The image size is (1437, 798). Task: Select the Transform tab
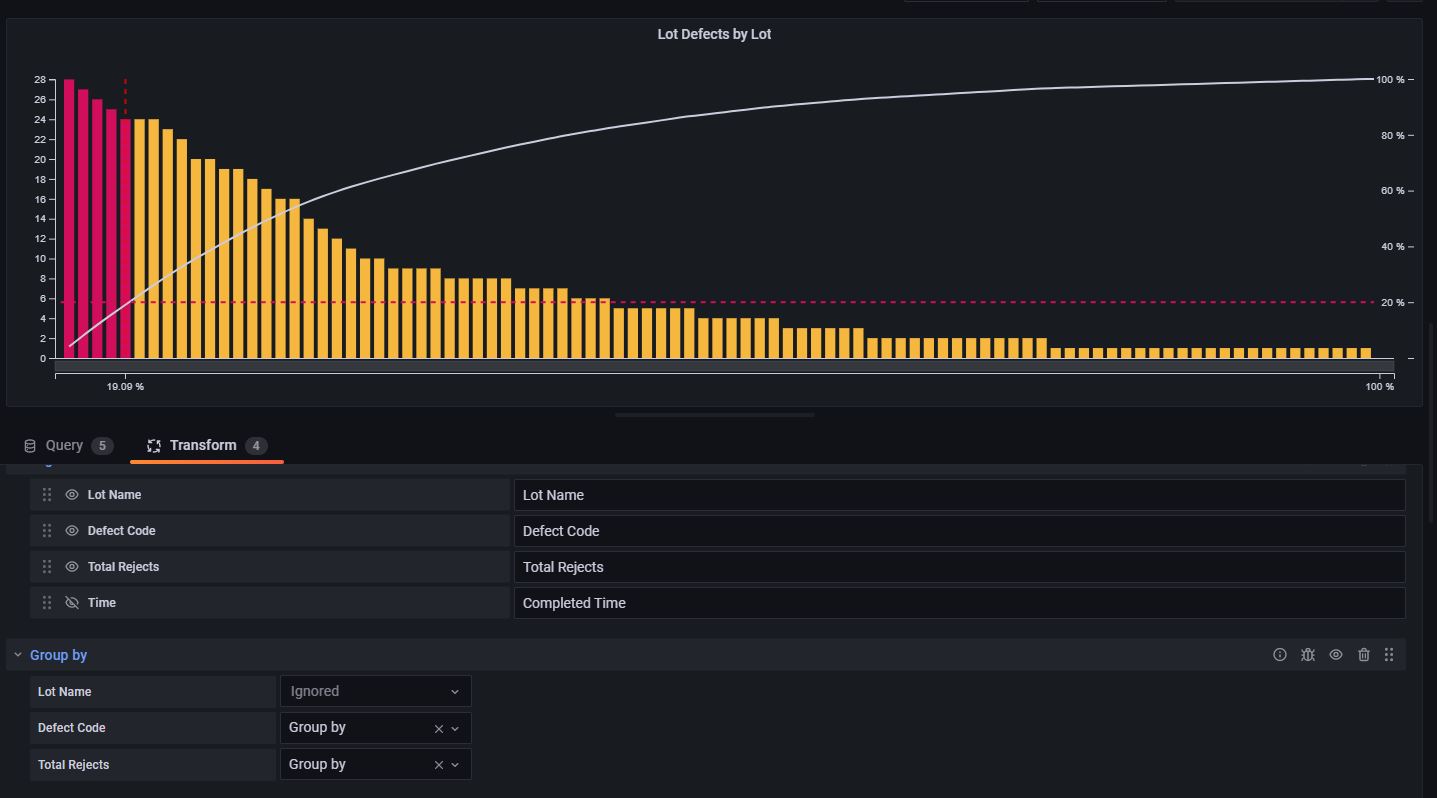(x=204, y=445)
